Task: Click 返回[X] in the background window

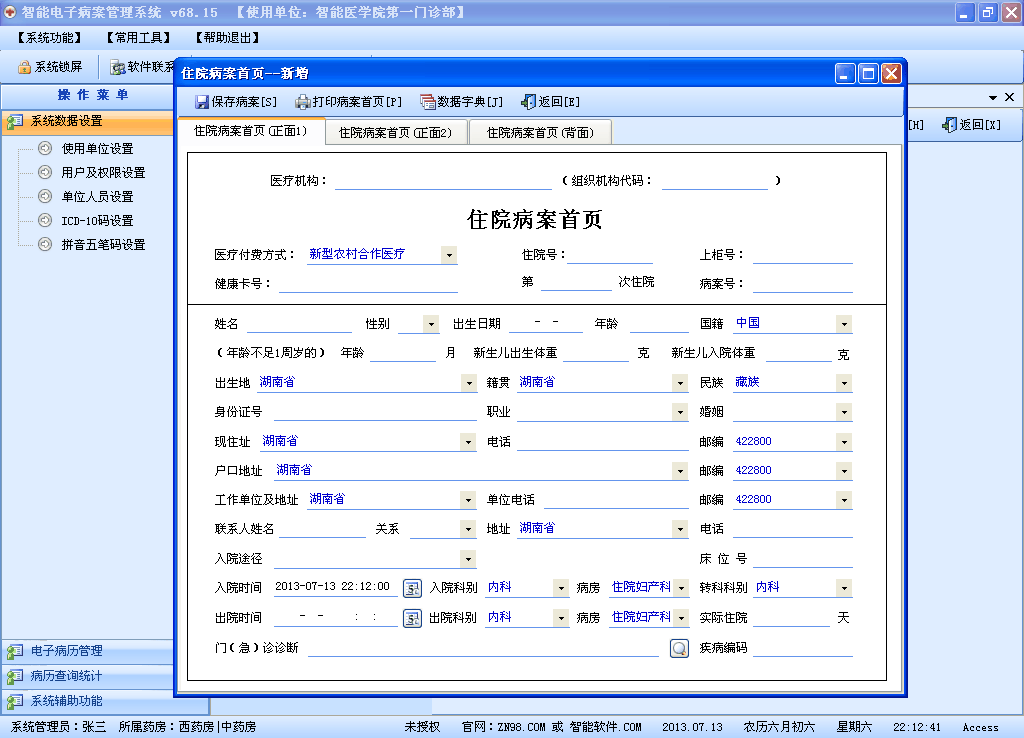Action: click(971, 125)
